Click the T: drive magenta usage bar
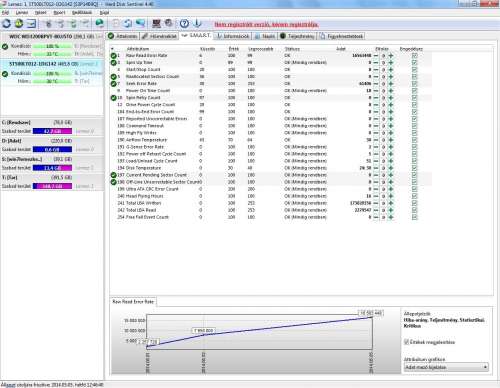The image size is (500, 388). click(x=52, y=186)
